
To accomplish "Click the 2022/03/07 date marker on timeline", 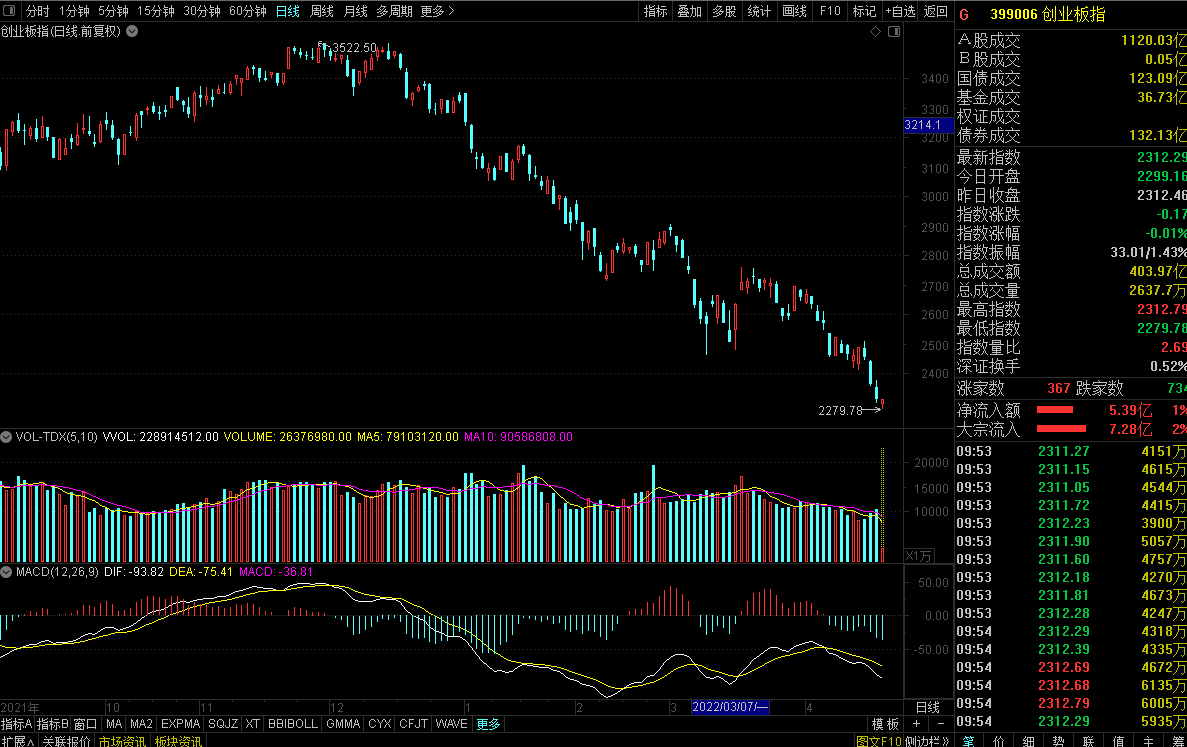I will tap(731, 707).
